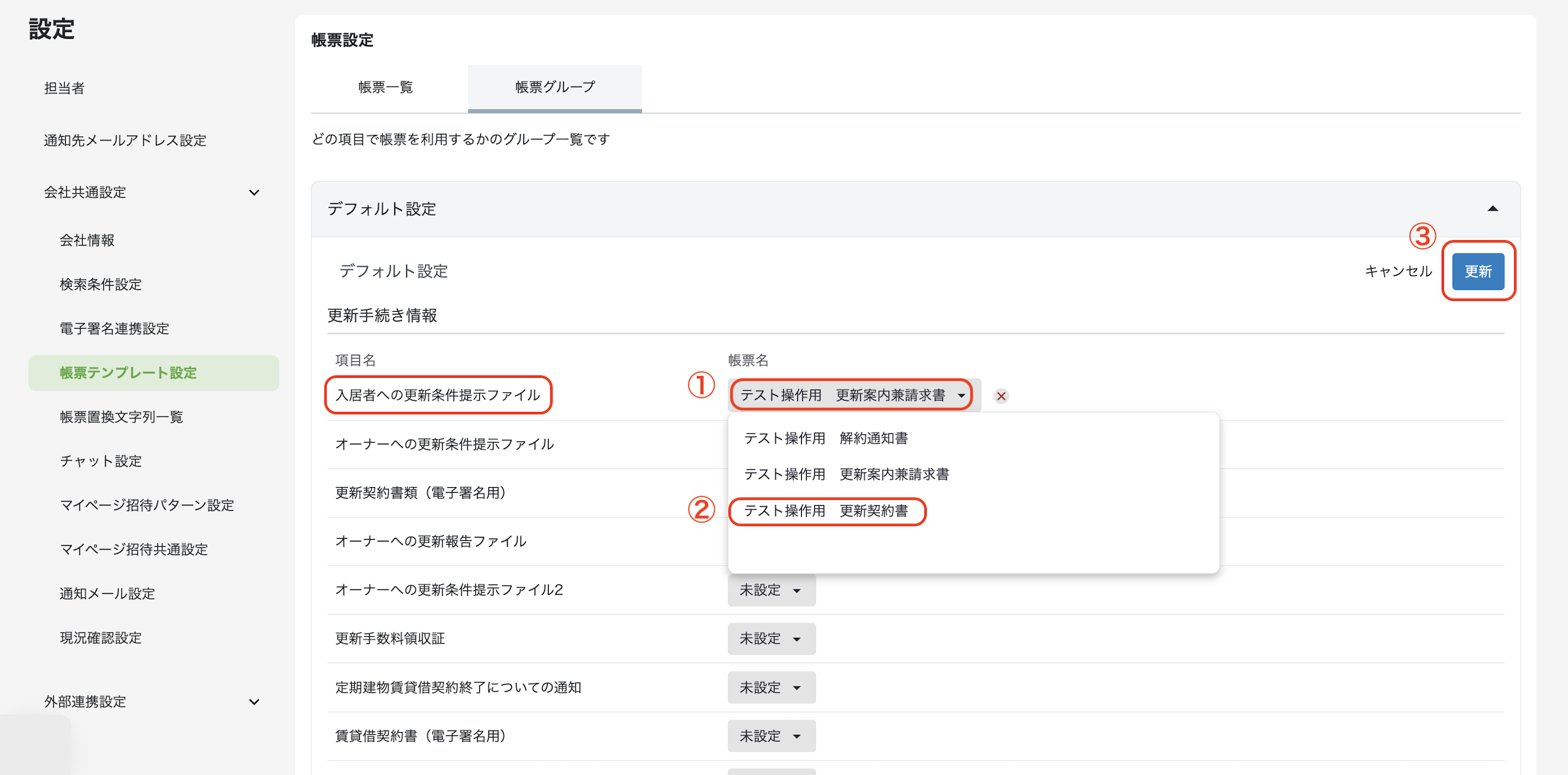This screenshot has width=1568, height=775.
Task: Click 更新契約書類（電子署名用） row label
Action: [421, 493]
